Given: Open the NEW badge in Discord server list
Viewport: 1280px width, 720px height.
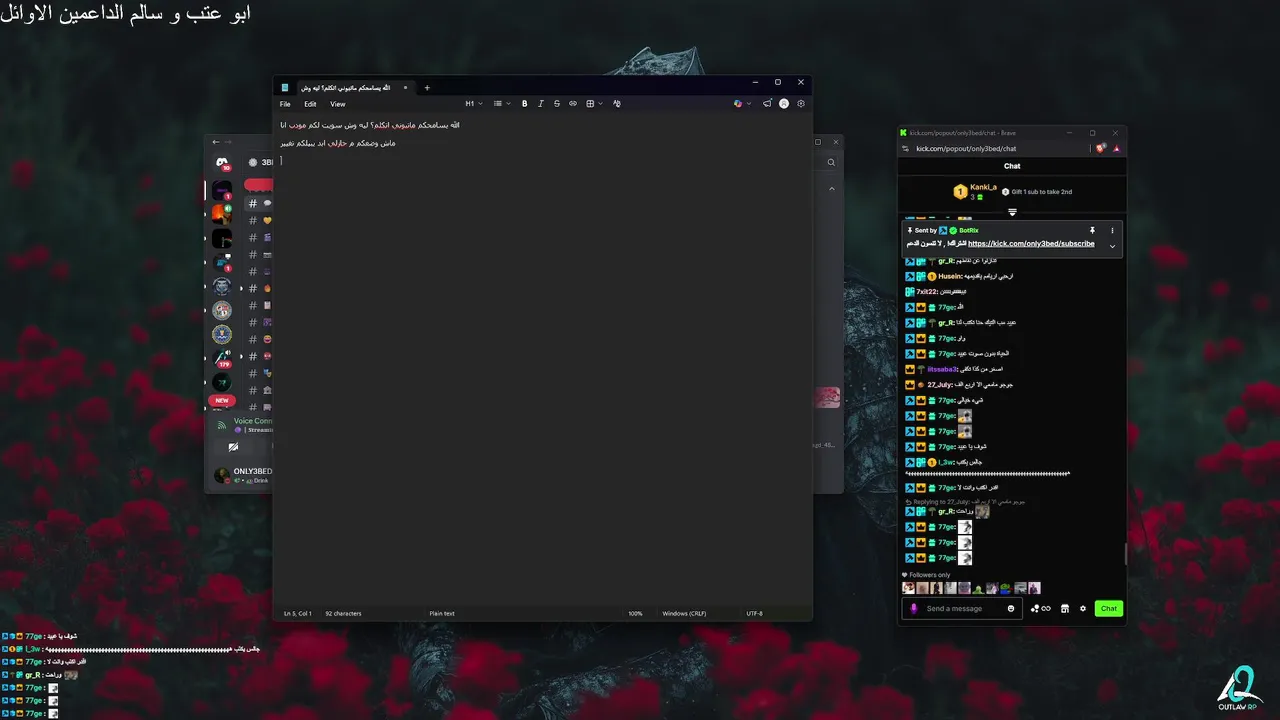Looking at the screenshot, I should 222,400.
